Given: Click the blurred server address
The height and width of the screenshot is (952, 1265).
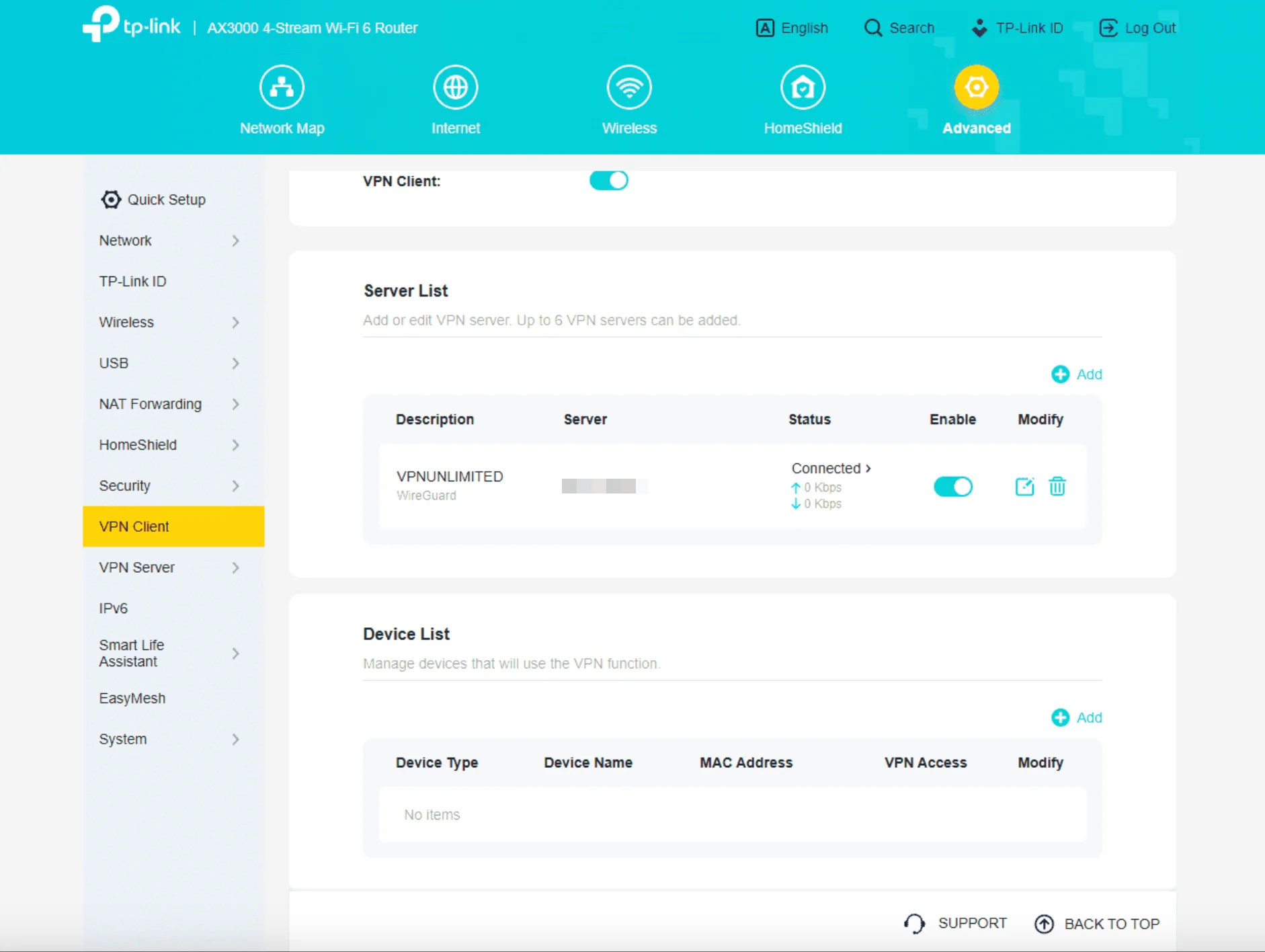Looking at the screenshot, I should (x=604, y=486).
